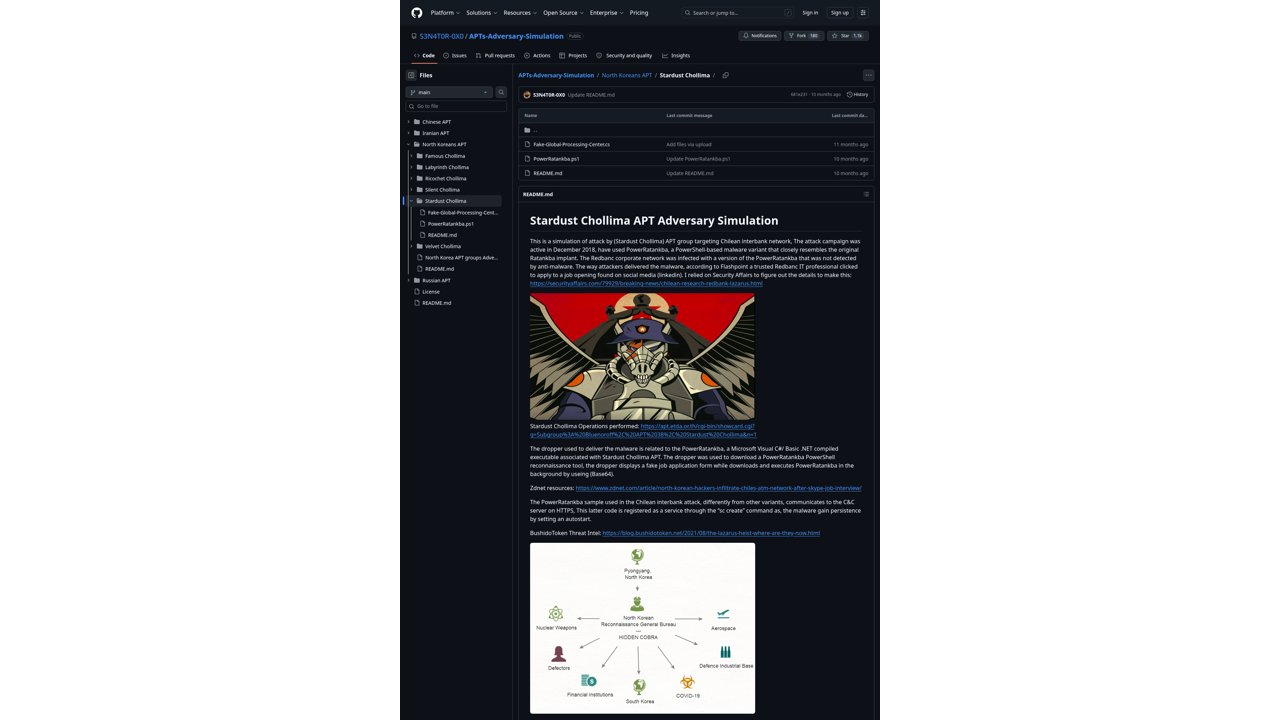Open the GitHub homepage logo
Viewport: 1280px width, 720px height.
[417, 13]
